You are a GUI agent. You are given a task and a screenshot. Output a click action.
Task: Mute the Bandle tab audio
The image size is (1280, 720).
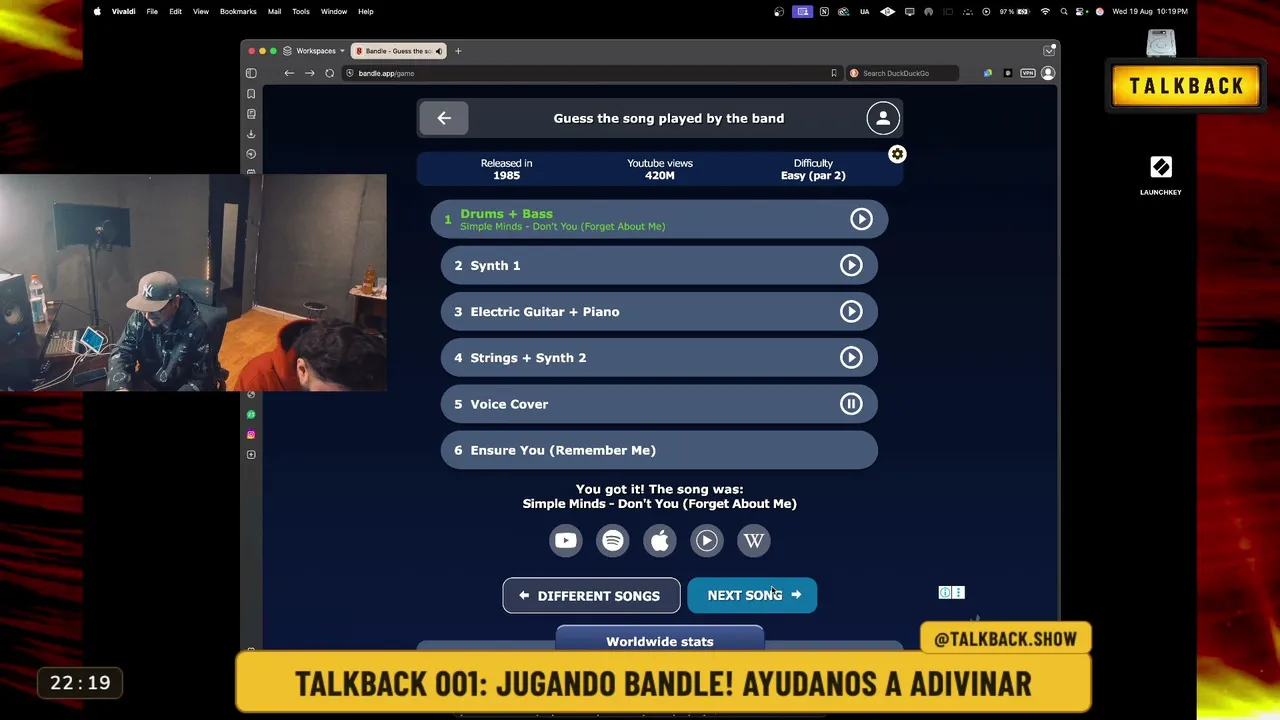pyautogui.click(x=438, y=51)
